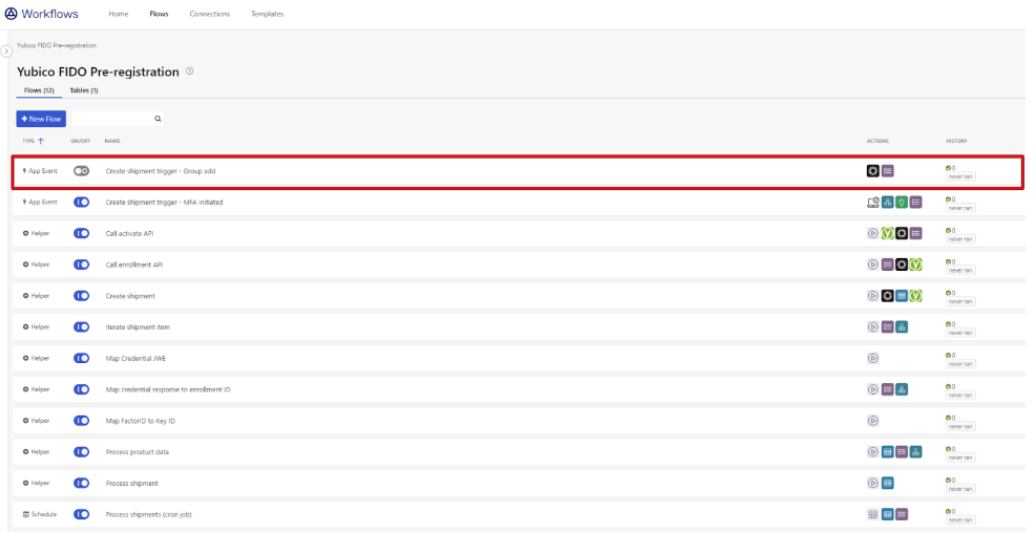Open the Flows menu in top navigation
This screenshot has width=1036, height=538.
coord(159,14)
